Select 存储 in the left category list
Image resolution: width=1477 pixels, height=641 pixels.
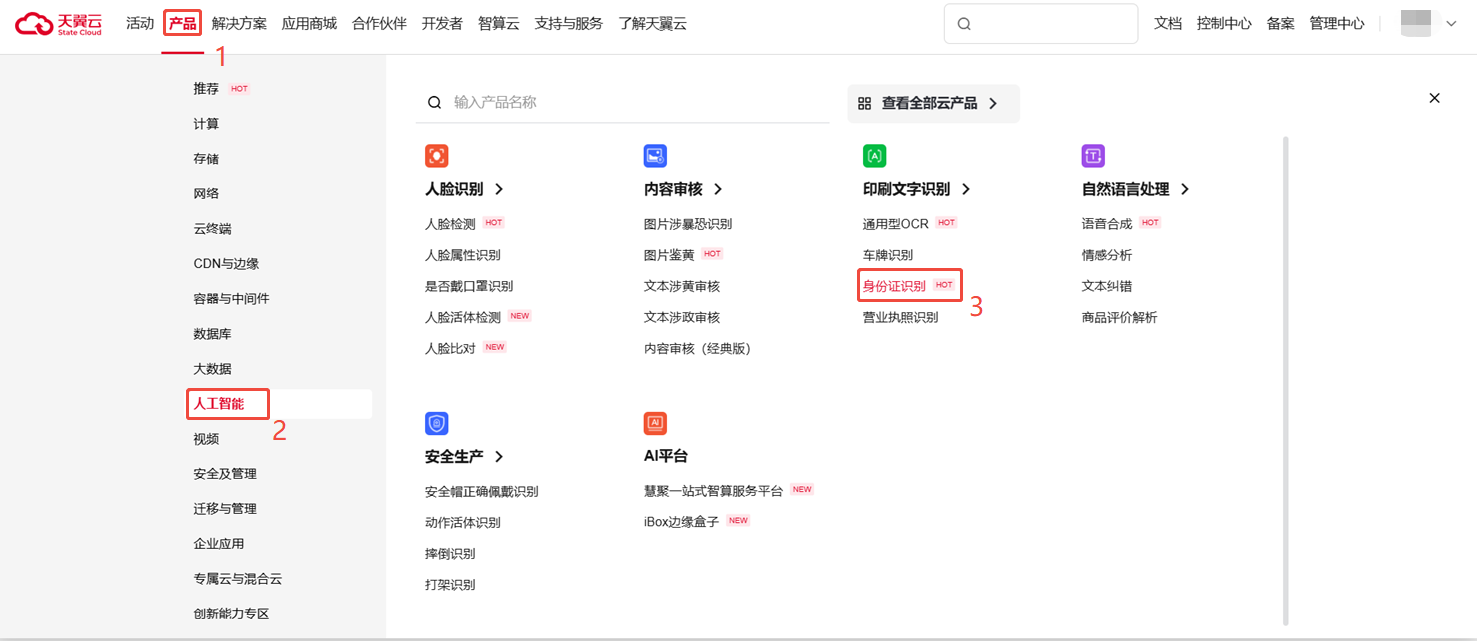tap(206, 159)
